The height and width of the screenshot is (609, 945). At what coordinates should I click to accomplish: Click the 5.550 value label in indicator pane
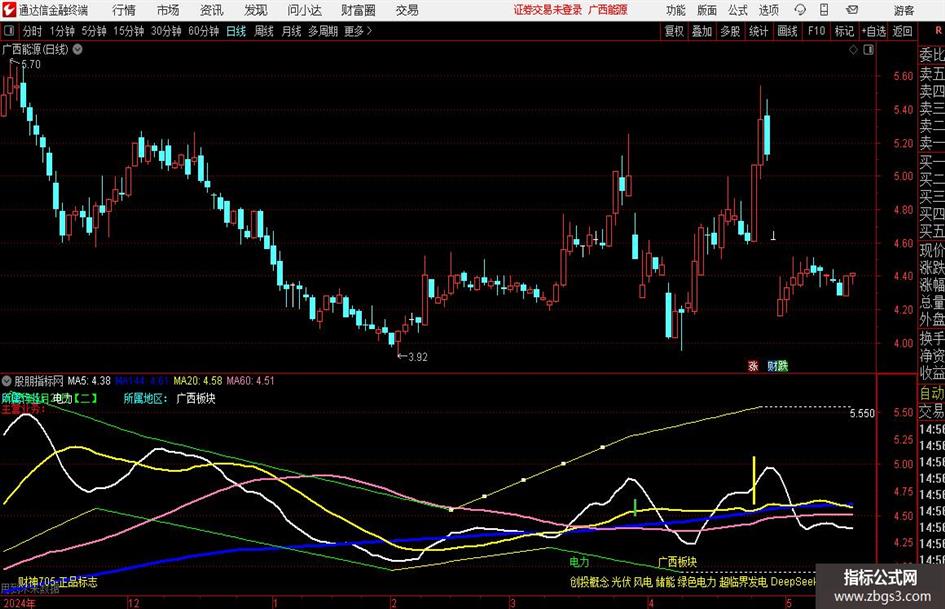(862, 413)
